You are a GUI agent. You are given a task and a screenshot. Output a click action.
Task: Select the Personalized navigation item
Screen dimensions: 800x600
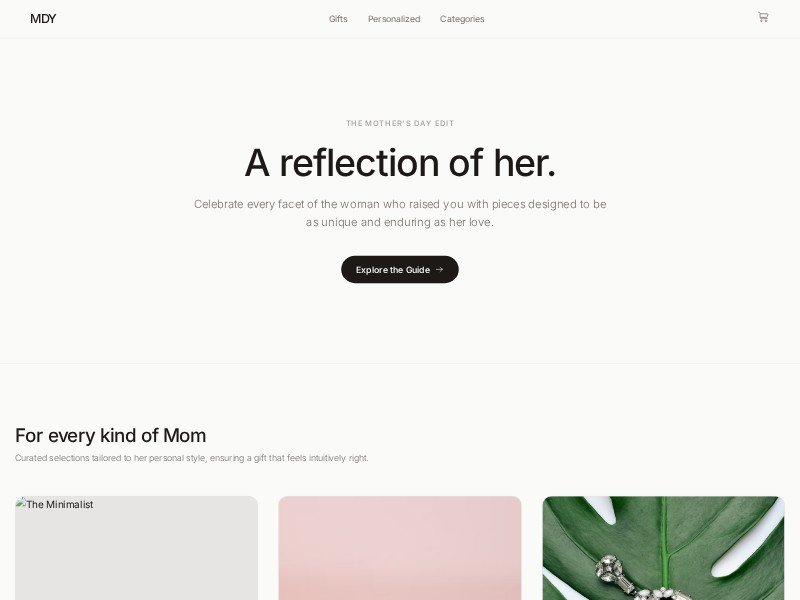(394, 19)
